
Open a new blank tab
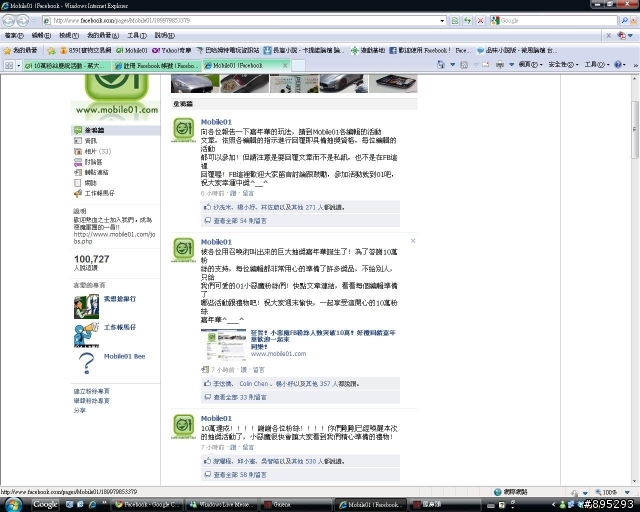pos(298,65)
